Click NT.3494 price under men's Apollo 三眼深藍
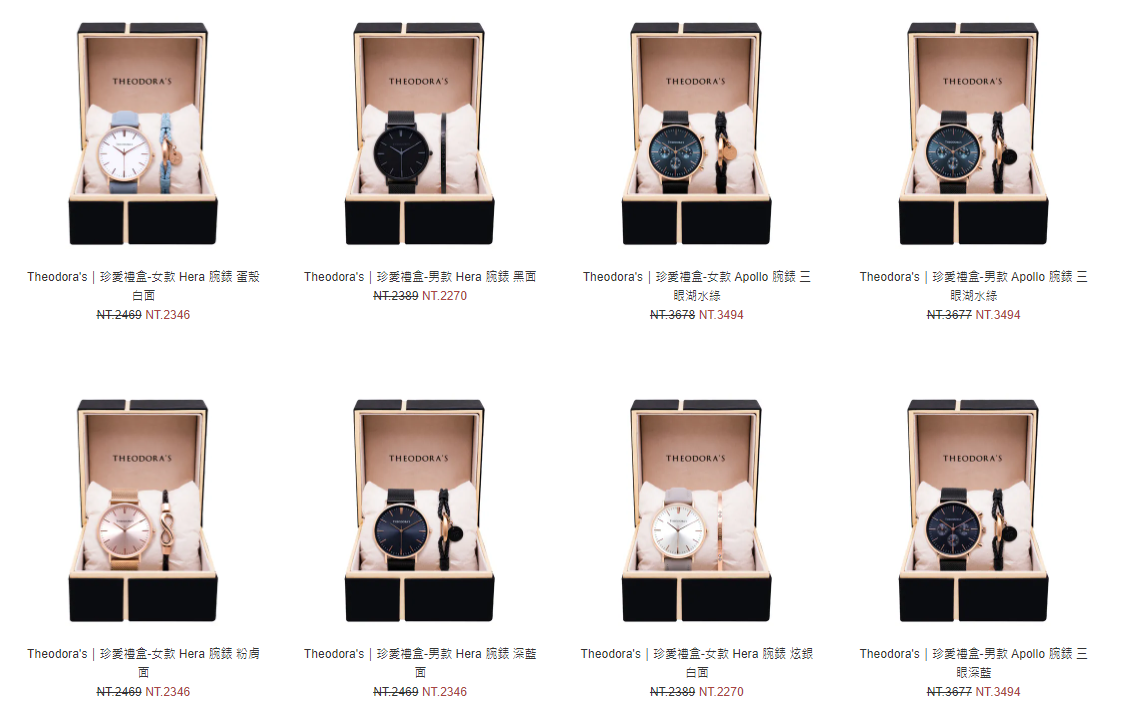This screenshot has height=721, width=1129. [998, 691]
